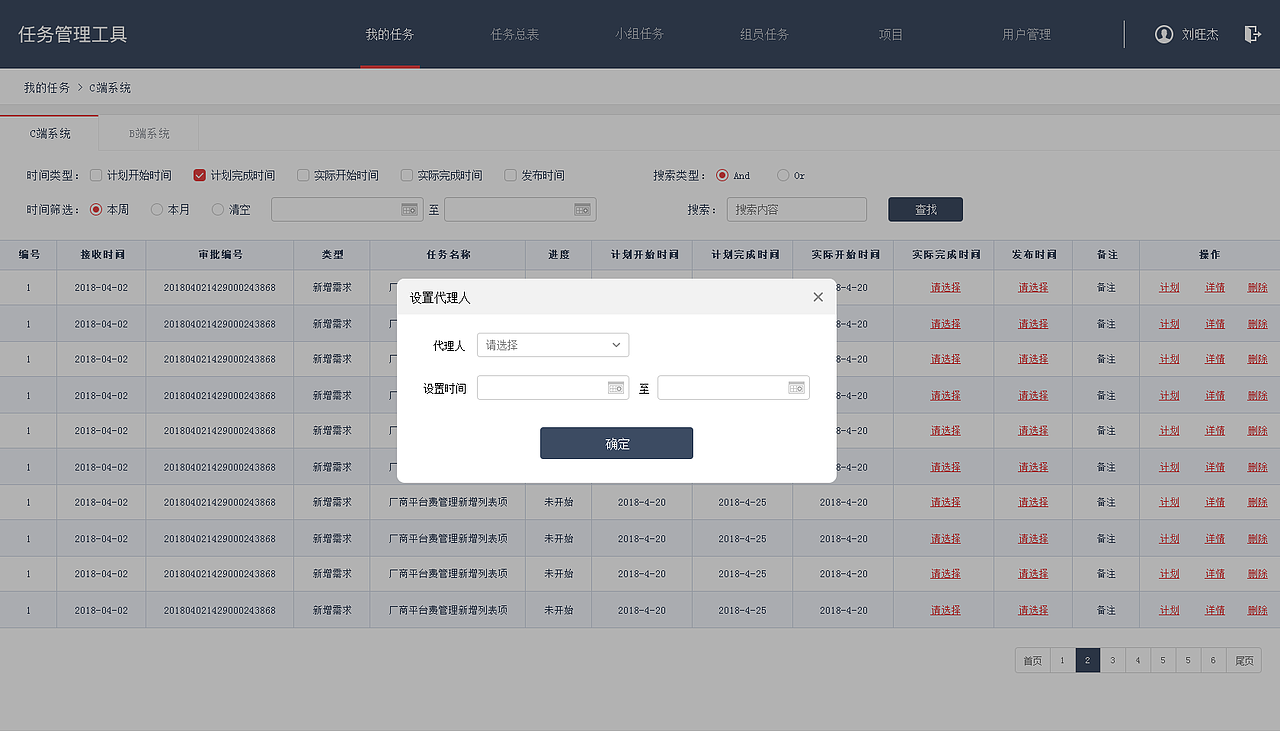Click the logout door icon at top right
The image size is (1280, 731).
pos(1252,33)
